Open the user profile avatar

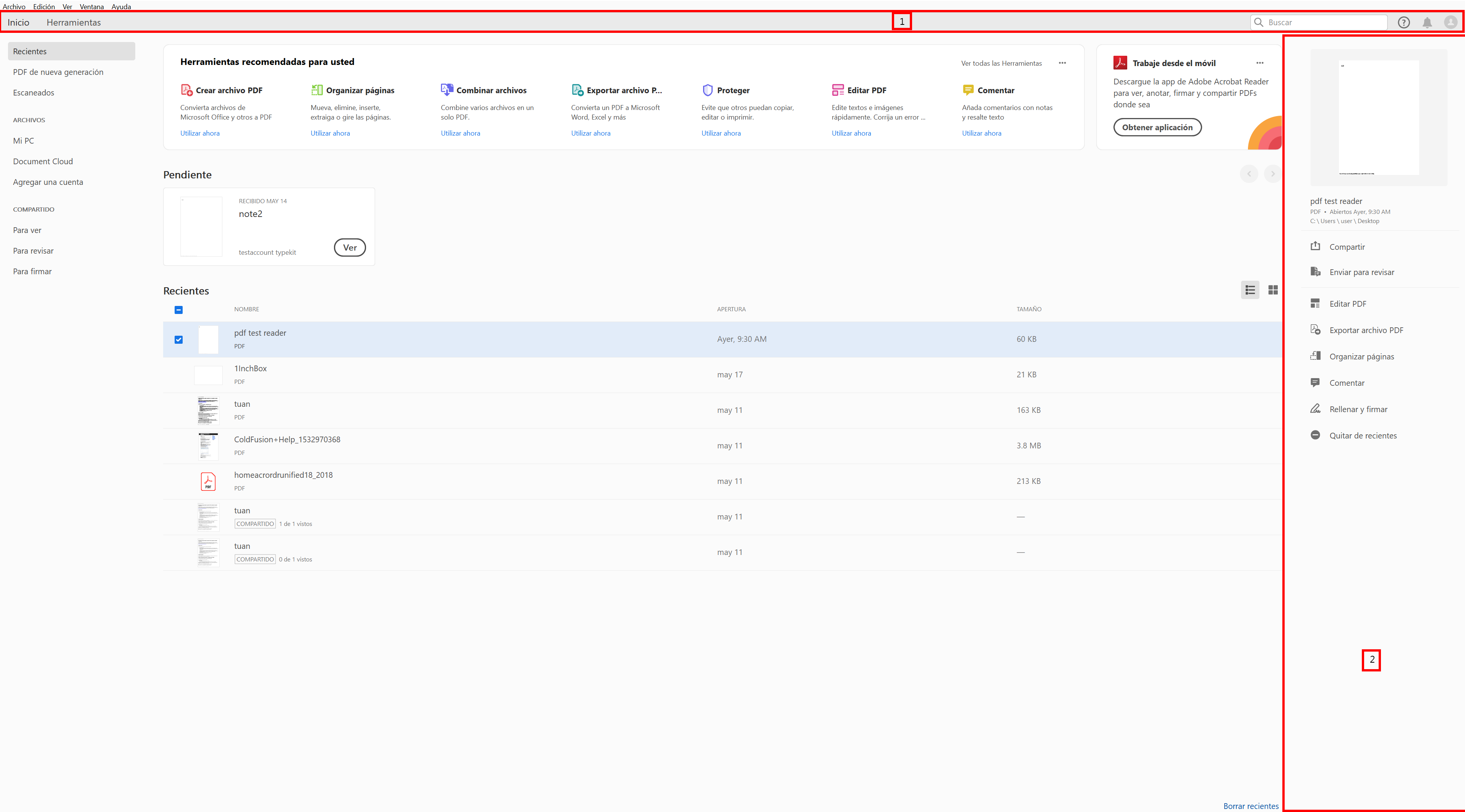pyautogui.click(x=1450, y=22)
